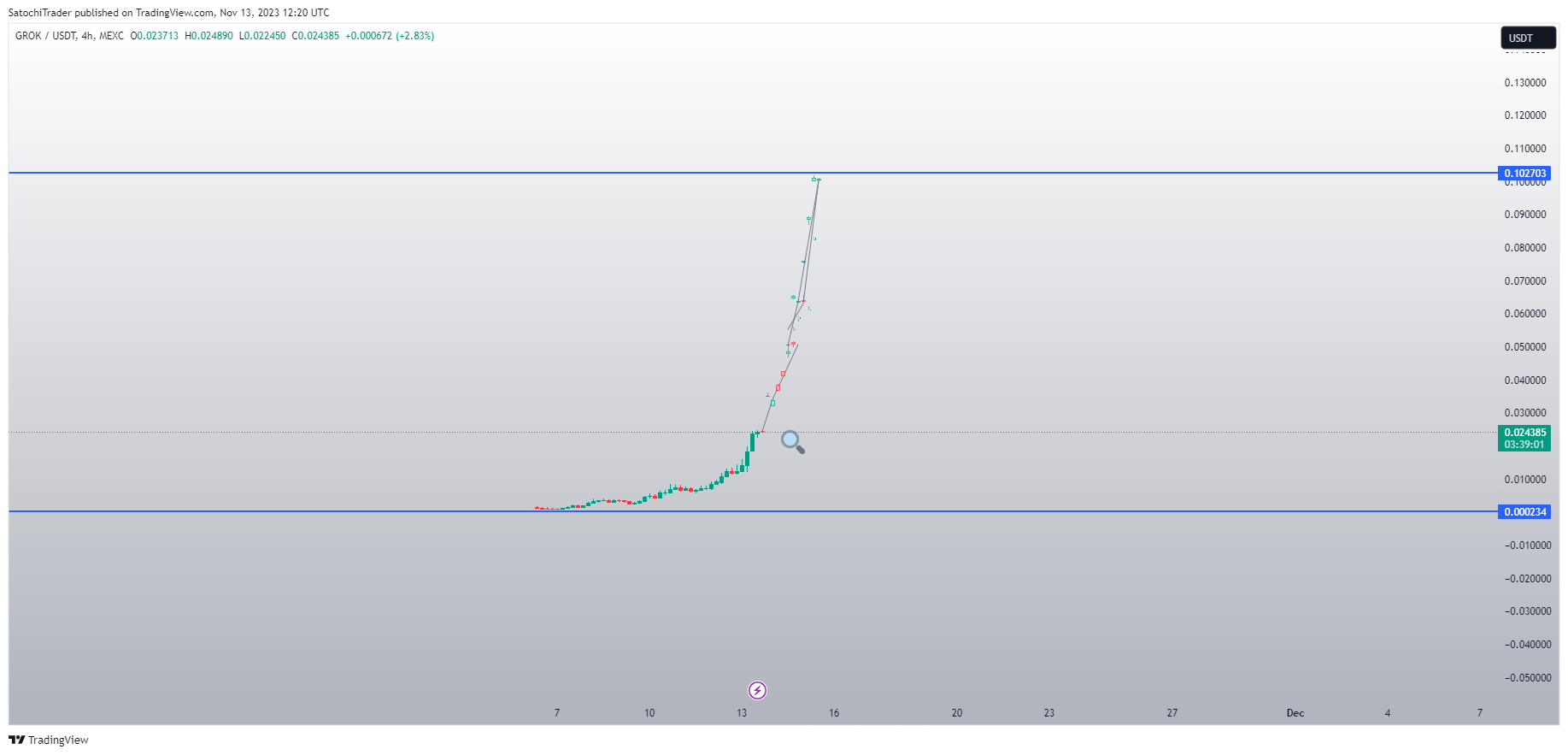Click the USDT currency button
This screenshot has height=755, width=1568.
(x=1528, y=38)
